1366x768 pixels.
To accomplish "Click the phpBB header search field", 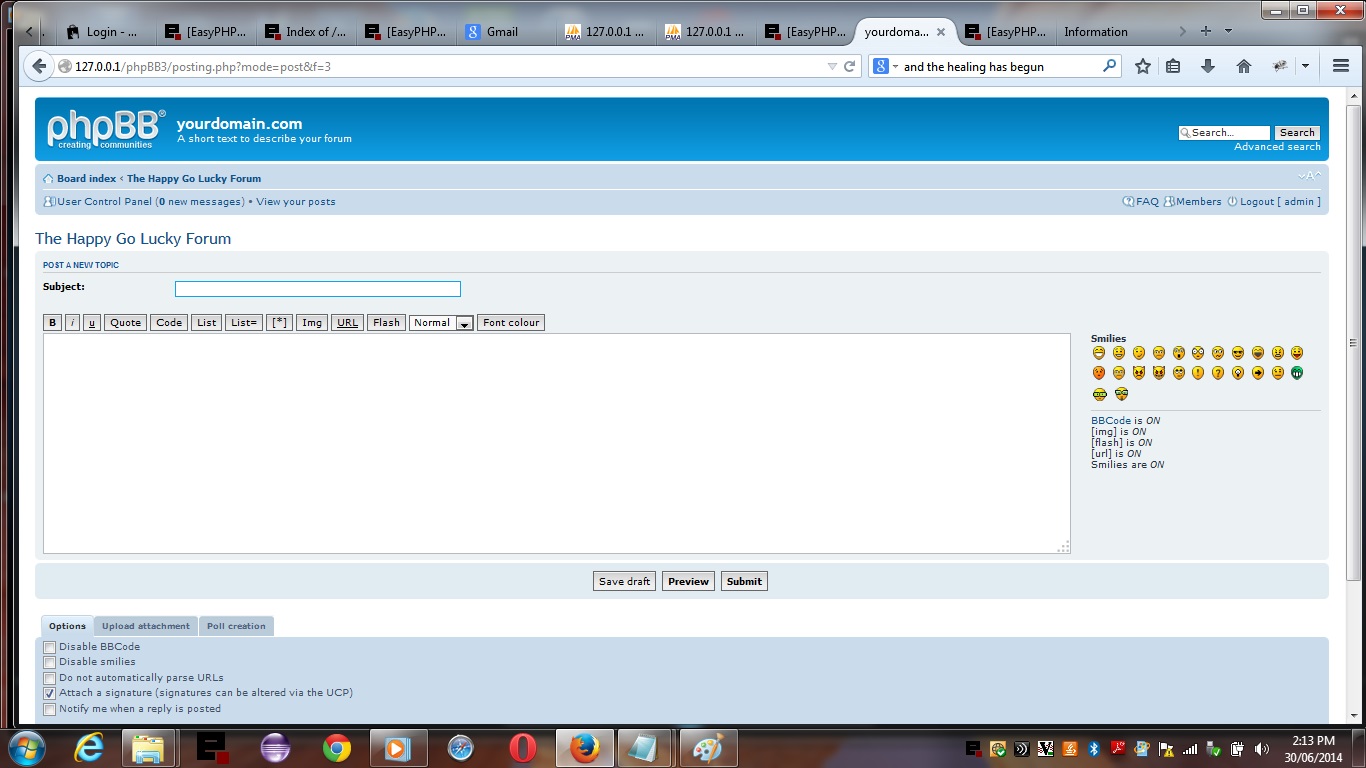I will click(x=1225, y=133).
